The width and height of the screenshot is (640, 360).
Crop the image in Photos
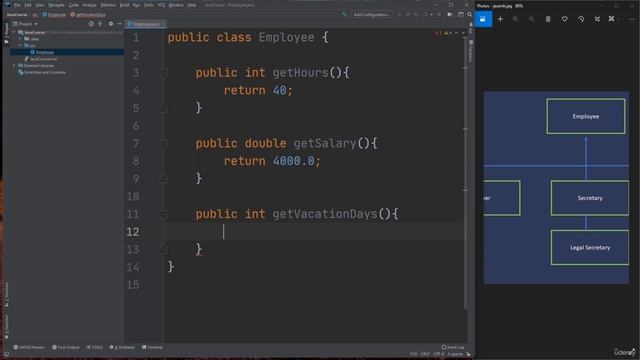pos(597,19)
